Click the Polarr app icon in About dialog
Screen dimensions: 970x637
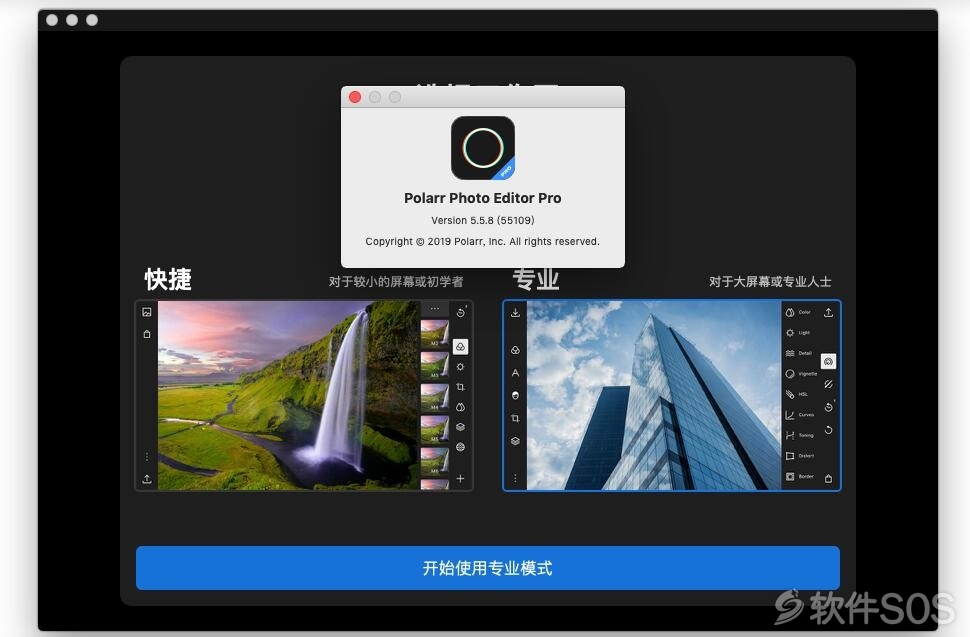pos(483,148)
